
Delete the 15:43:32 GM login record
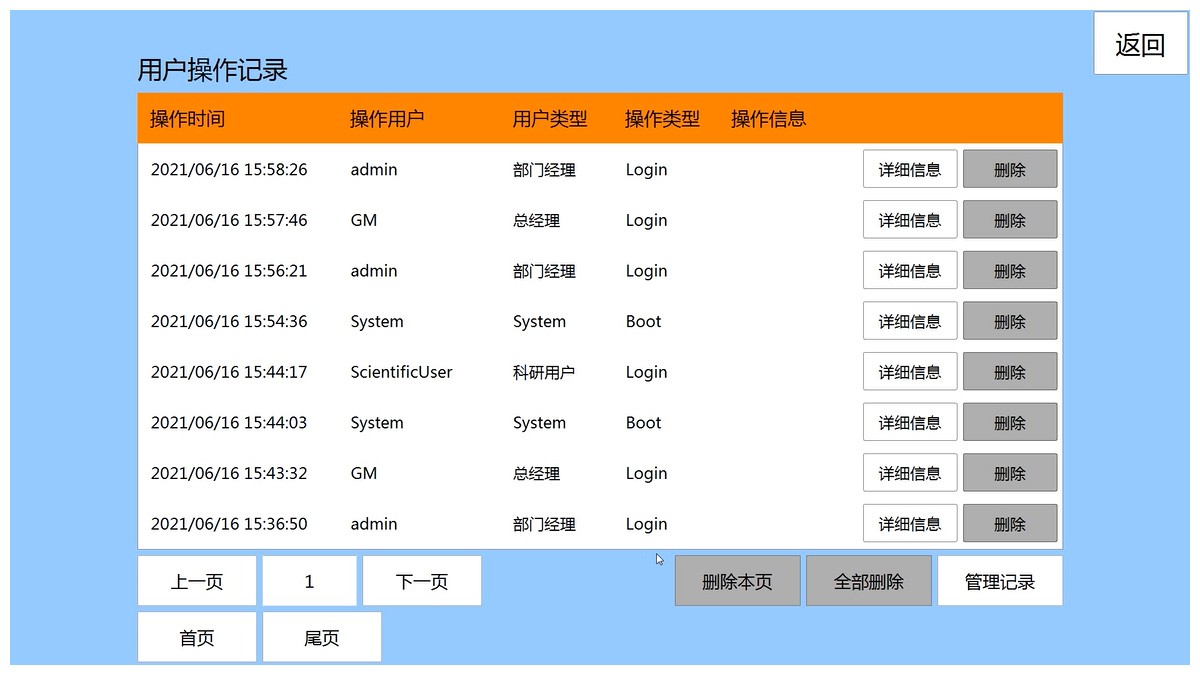click(x=1009, y=473)
